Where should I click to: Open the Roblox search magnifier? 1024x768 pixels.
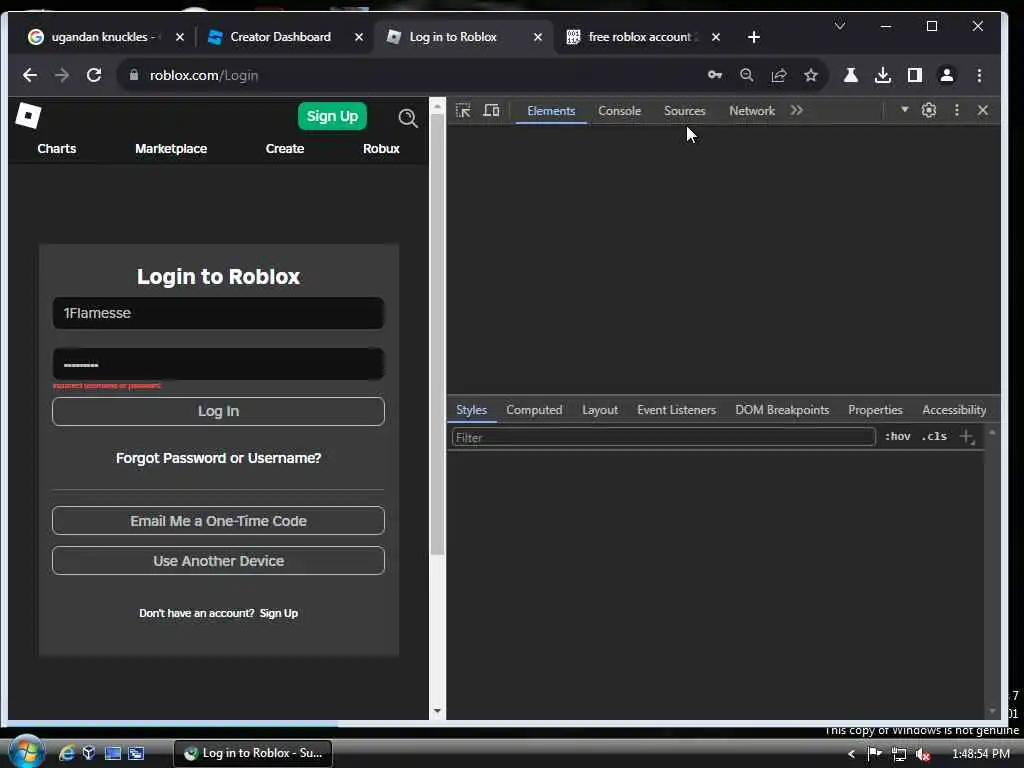pyautogui.click(x=408, y=118)
